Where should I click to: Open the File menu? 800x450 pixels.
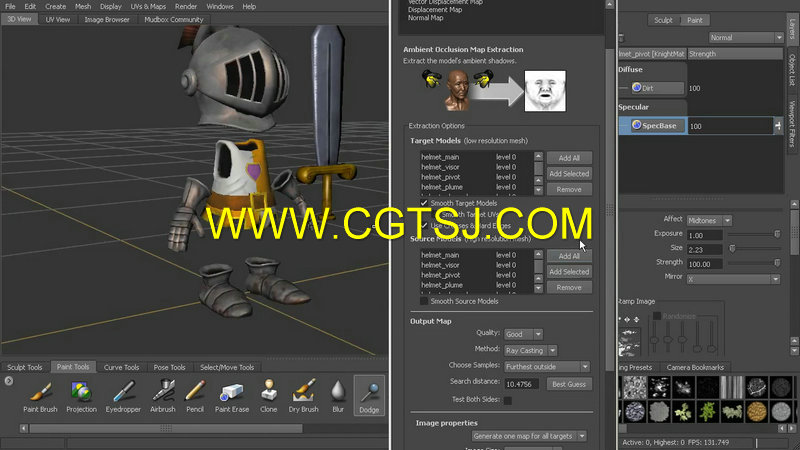click(x=10, y=7)
